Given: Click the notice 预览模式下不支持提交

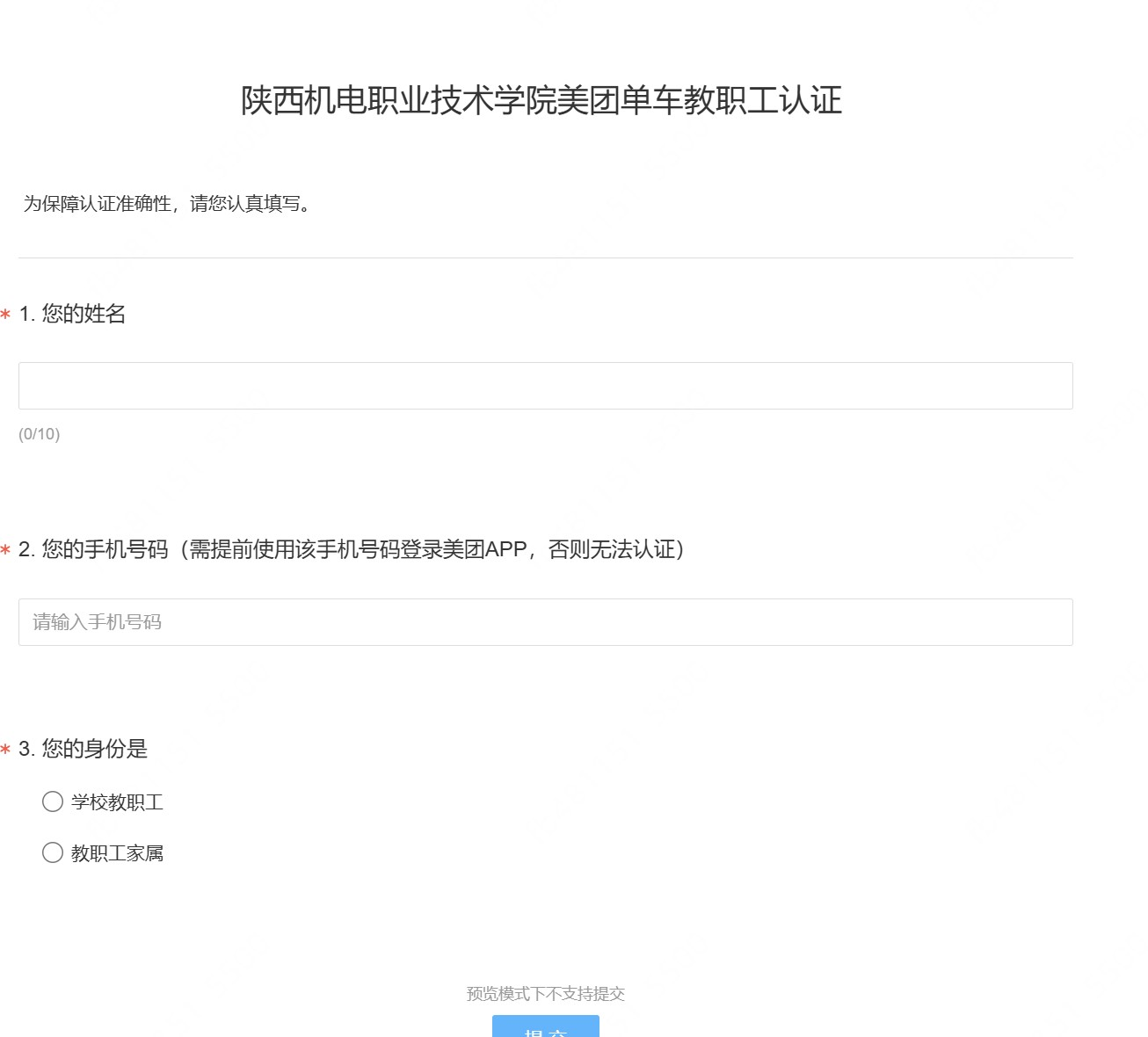Looking at the screenshot, I should (x=545, y=994).
